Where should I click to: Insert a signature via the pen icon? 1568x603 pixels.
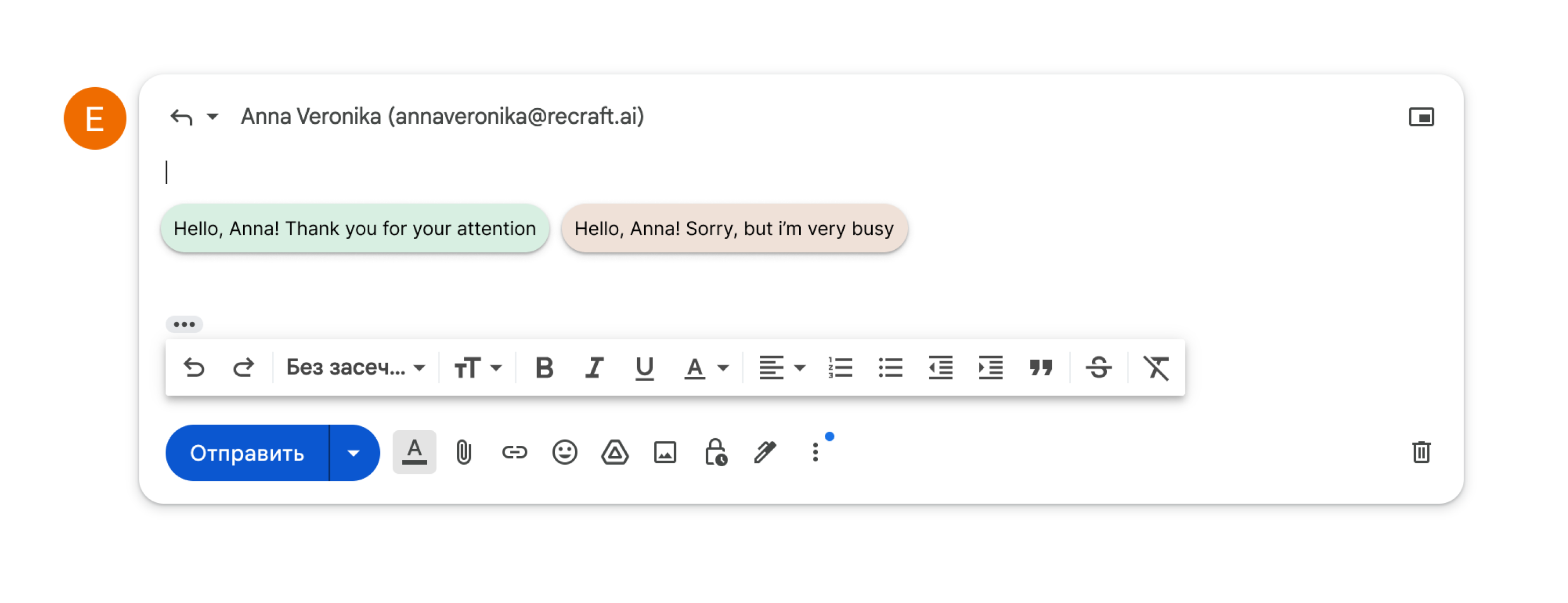click(765, 453)
